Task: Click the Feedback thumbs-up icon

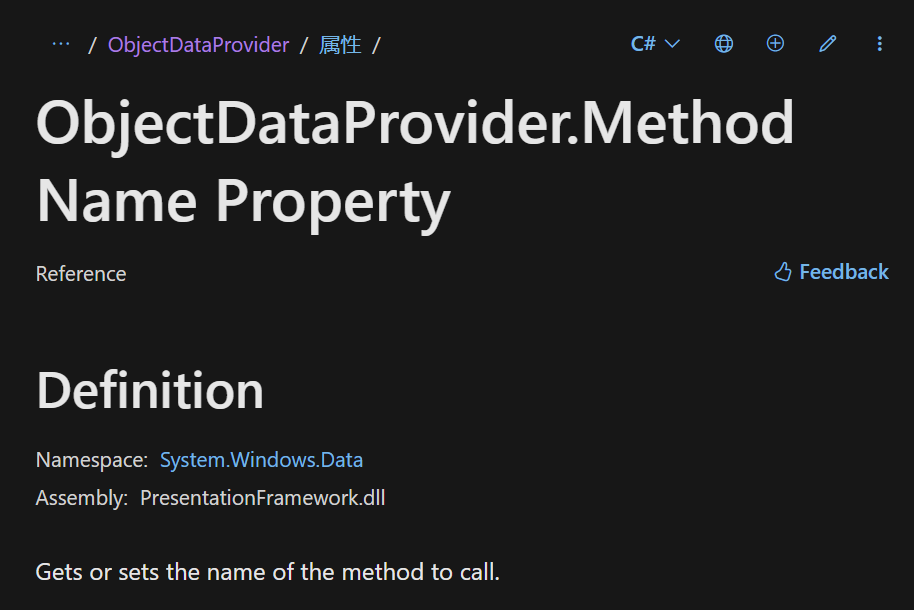Action: (781, 271)
